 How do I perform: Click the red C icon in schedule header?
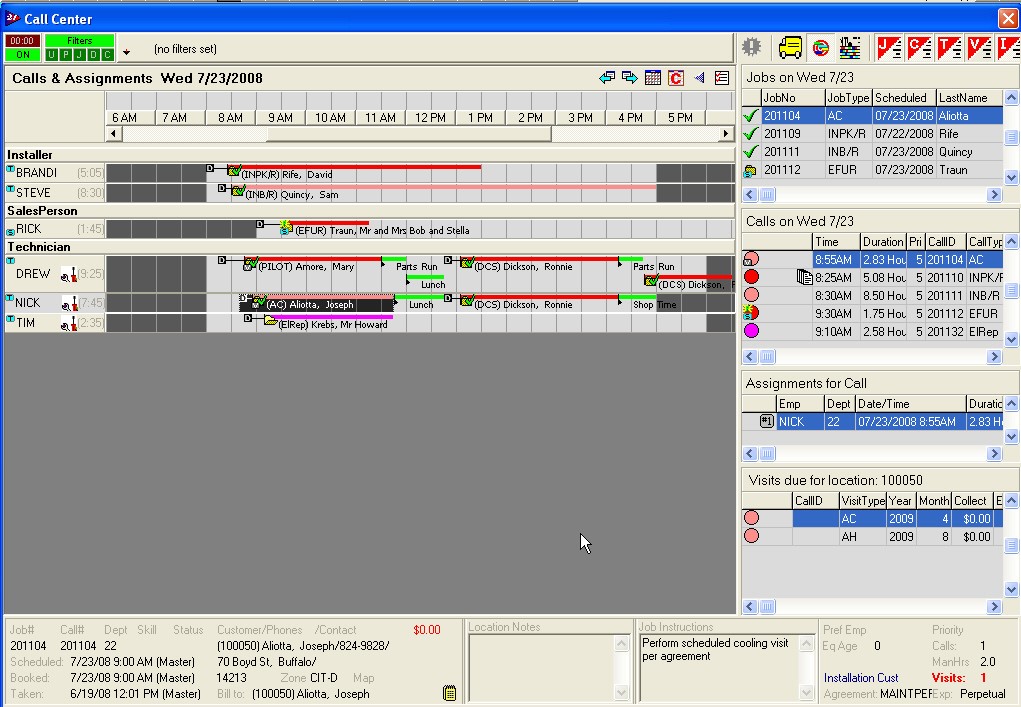[x=676, y=78]
